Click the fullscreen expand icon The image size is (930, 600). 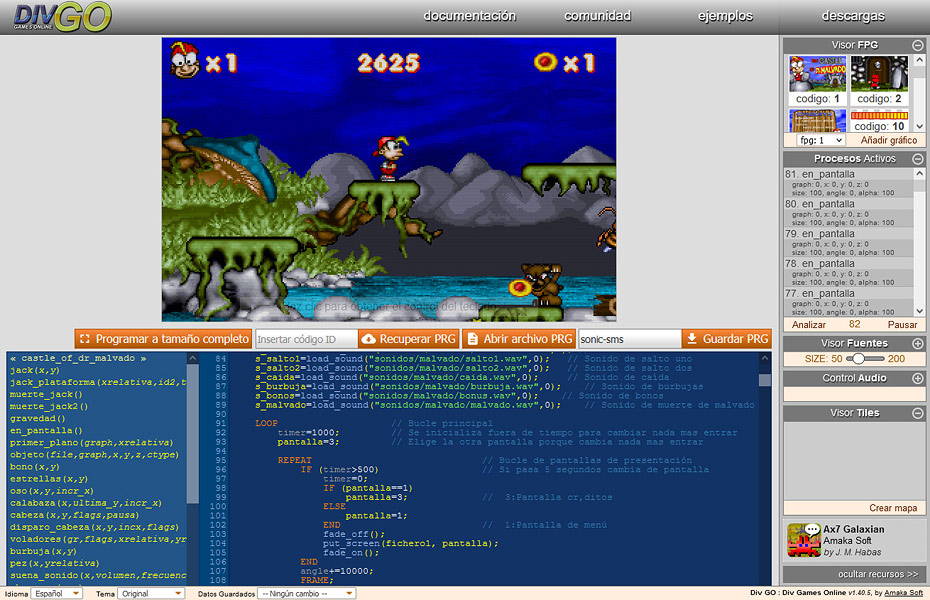pyautogui.click(x=85, y=339)
